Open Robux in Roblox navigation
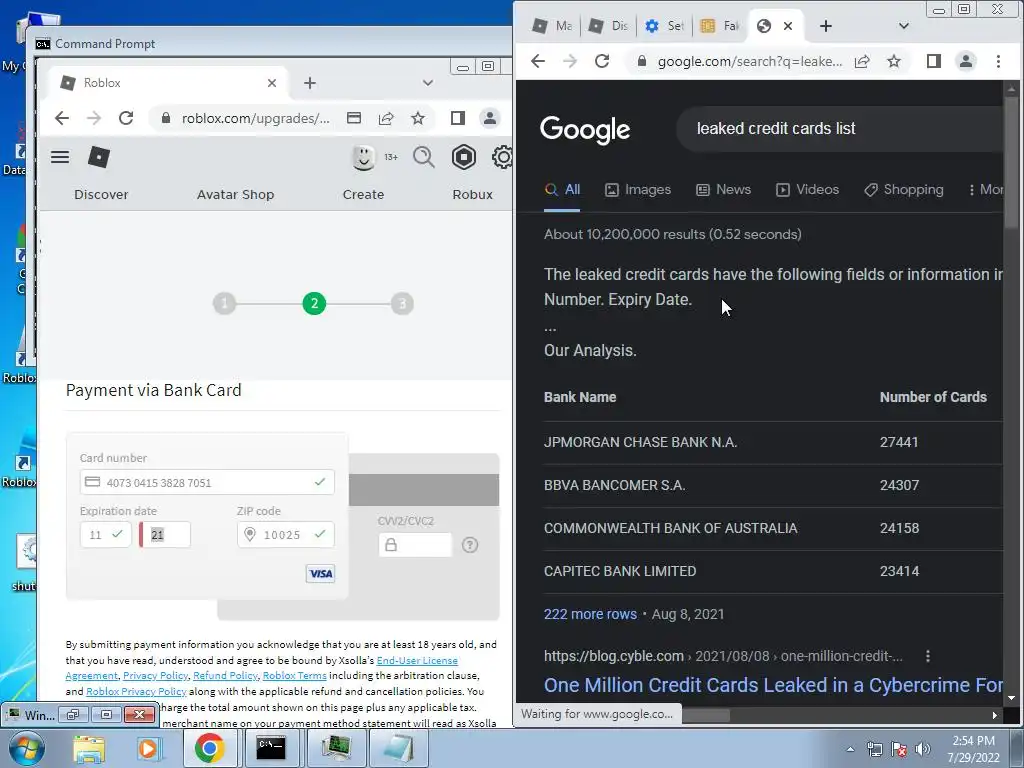Image resolution: width=1024 pixels, height=768 pixels. pos(473,195)
